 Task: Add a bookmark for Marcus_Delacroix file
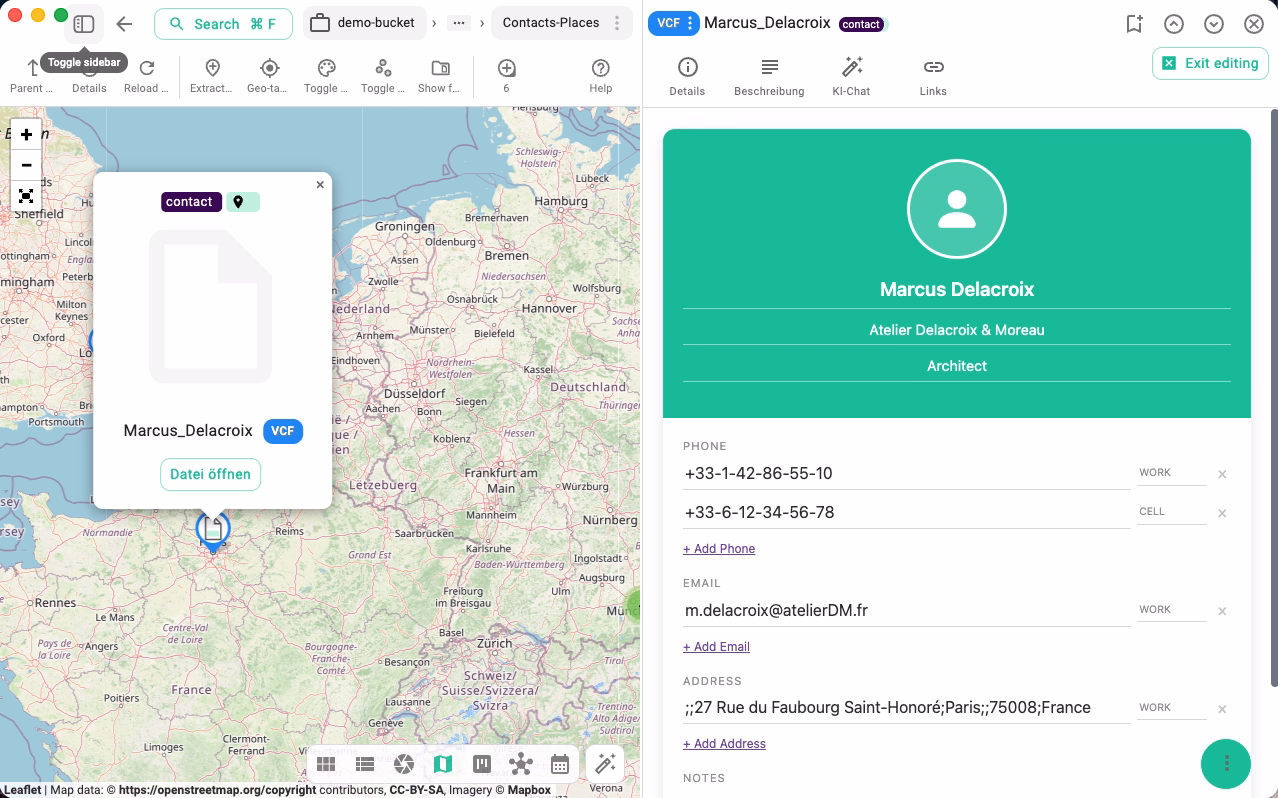click(x=1134, y=24)
